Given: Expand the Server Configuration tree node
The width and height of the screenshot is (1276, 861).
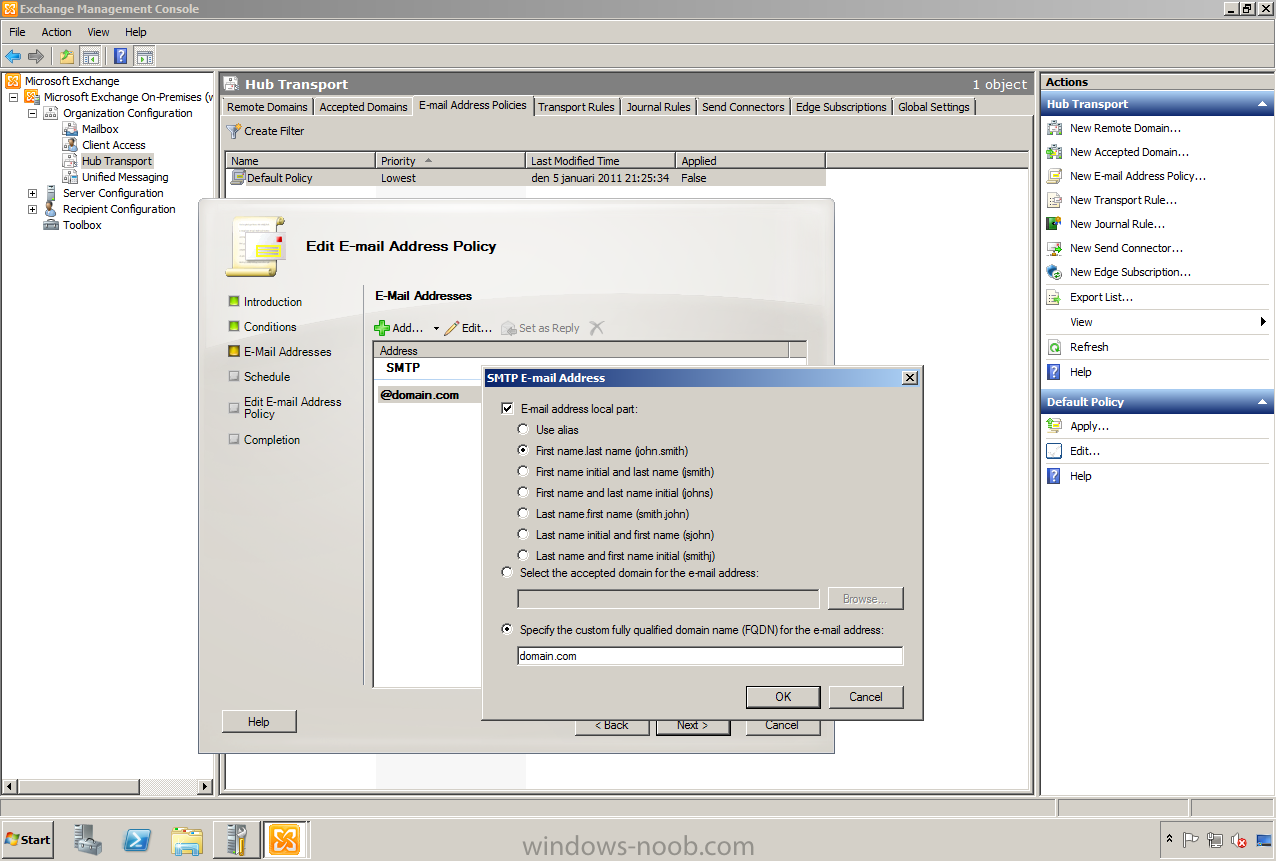Looking at the screenshot, I should (x=32, y=193).
